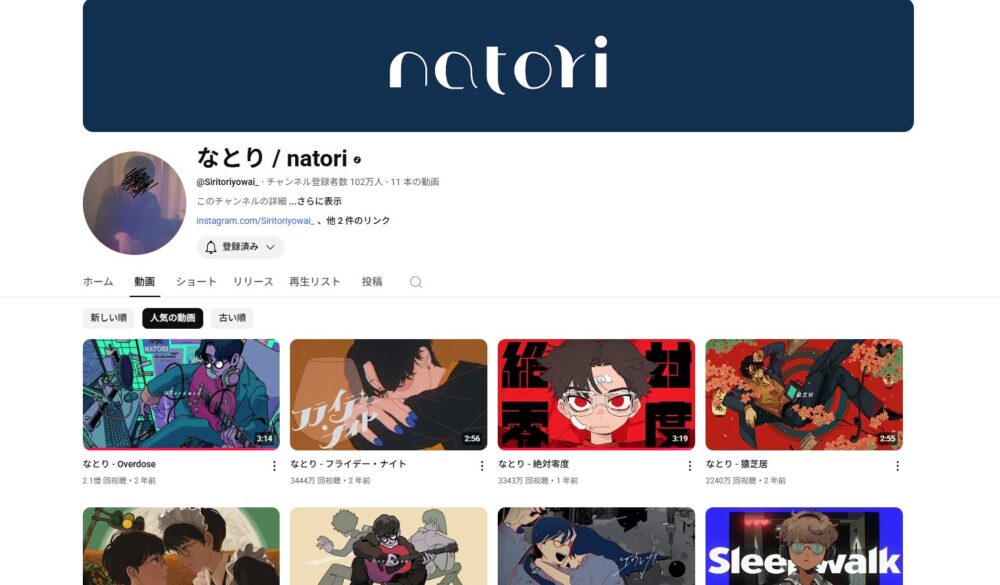Image resolution: width=1000 pixels, height=585 pixels.
Task: Open the three-dot menu for 猿芝居 video
Action: click(897, 466)
